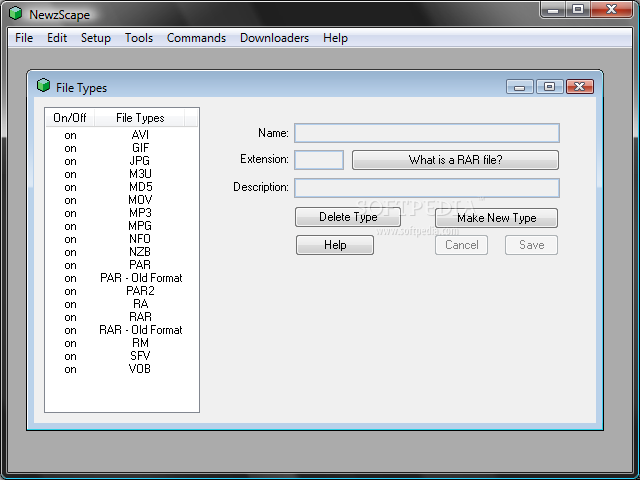Select the VOB file type
The width and height of the screenshot is (640, 480).
coord(140,369)
